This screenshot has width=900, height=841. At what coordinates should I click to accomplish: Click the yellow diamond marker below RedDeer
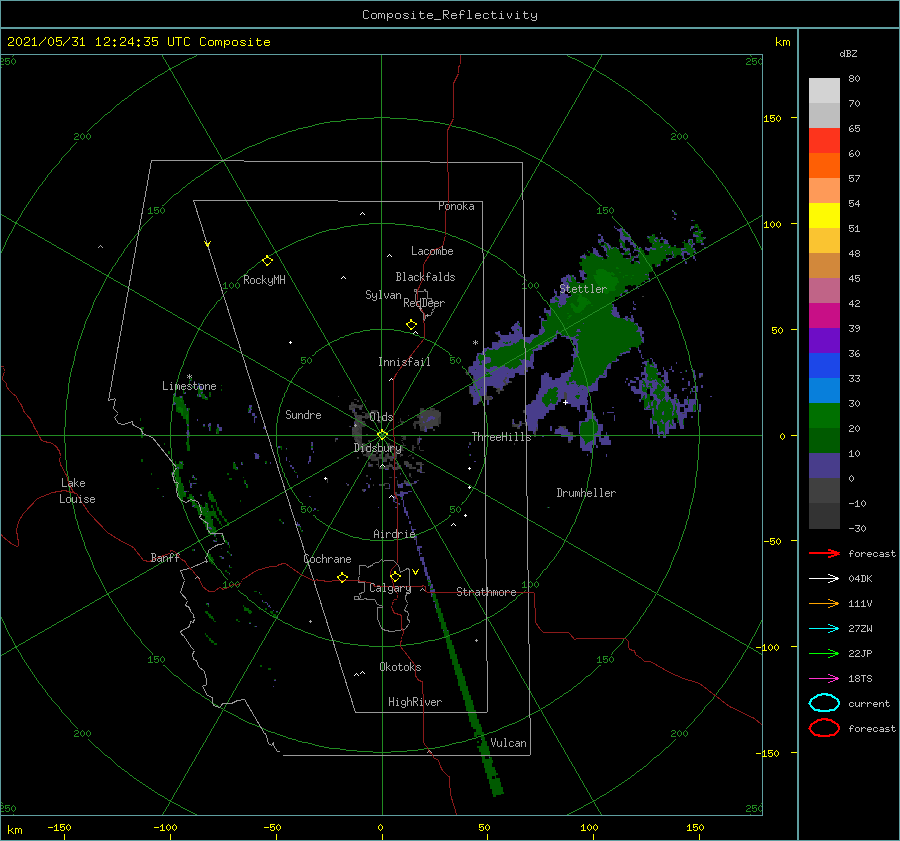[412, 325]
